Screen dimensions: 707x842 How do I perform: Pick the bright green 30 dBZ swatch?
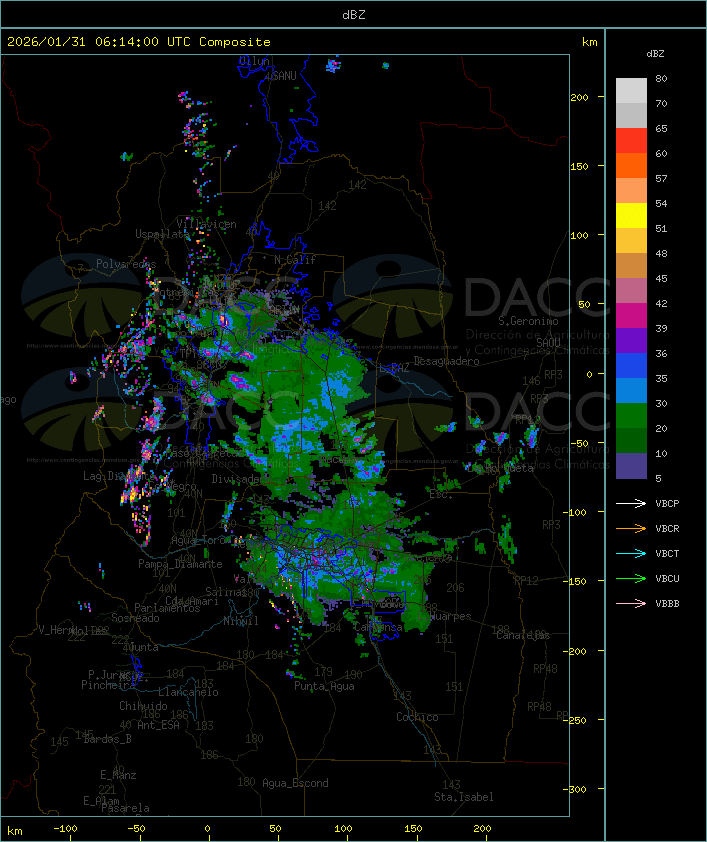(x=631, y=416)
